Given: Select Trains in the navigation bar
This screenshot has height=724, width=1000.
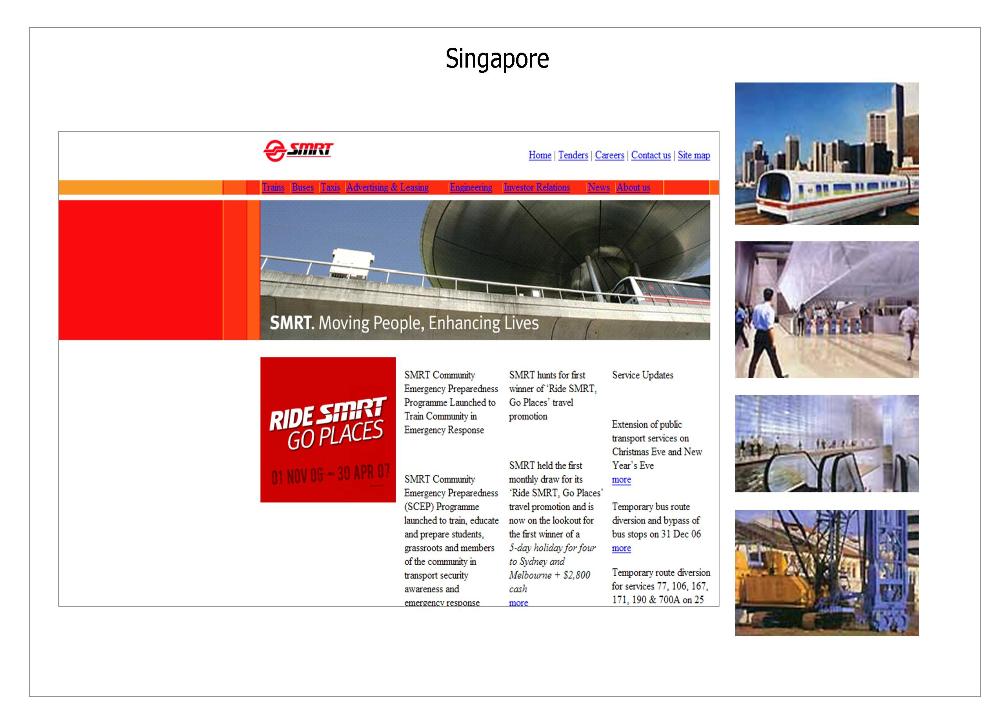Looking at the screenshot, I should pos(273,188).
